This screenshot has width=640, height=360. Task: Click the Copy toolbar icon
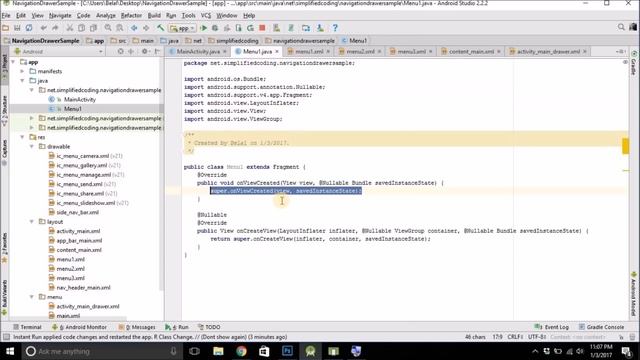(x=82, y=28)
